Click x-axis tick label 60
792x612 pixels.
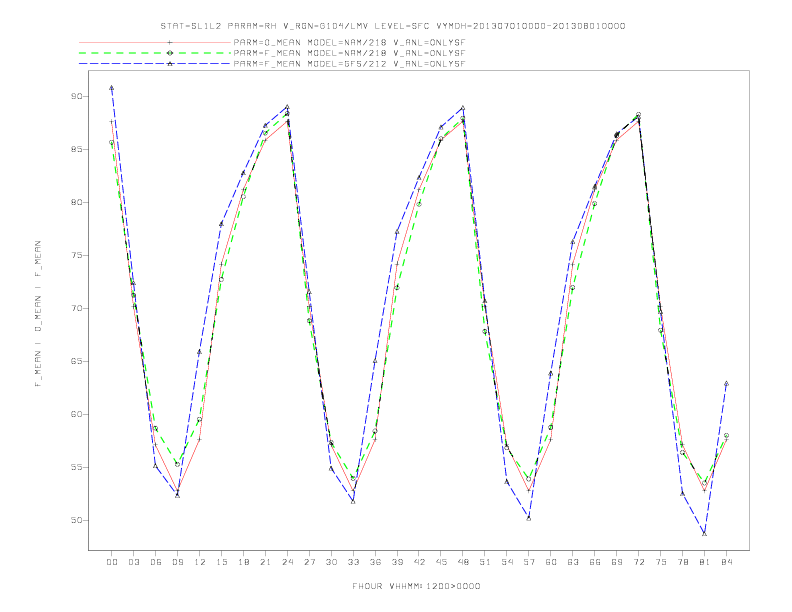coord(551,562)
